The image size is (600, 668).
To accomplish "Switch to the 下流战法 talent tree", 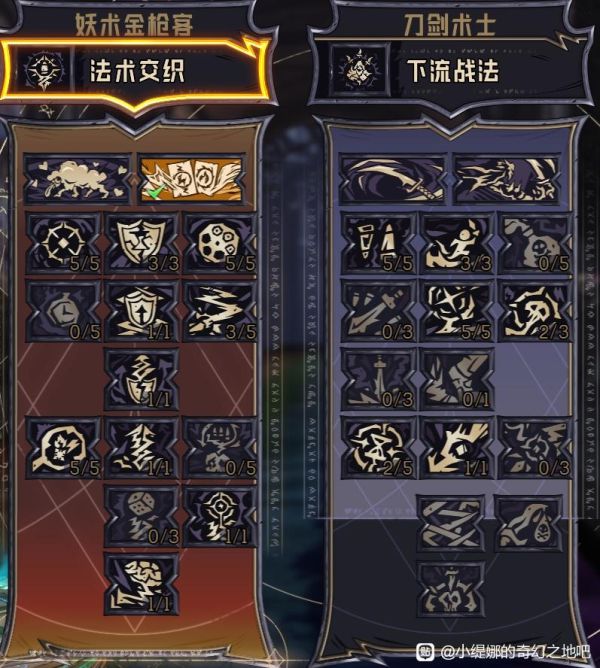I will click(451, 70).
